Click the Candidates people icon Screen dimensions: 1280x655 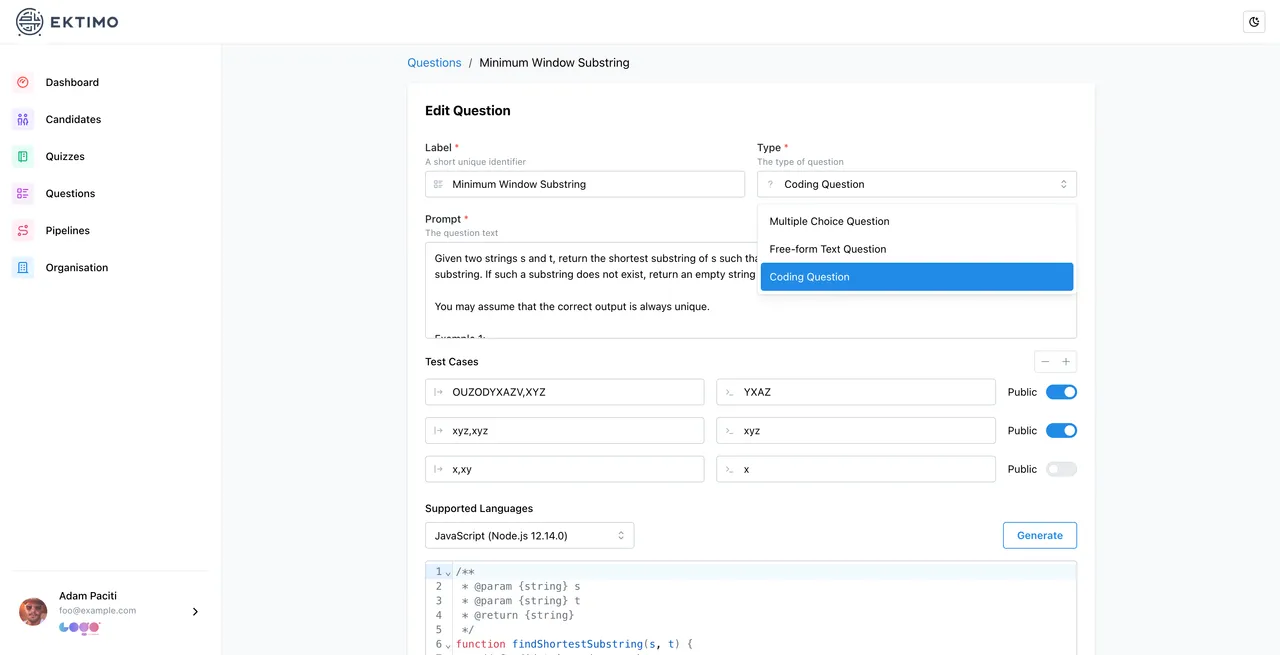click(x=23, y=119)
